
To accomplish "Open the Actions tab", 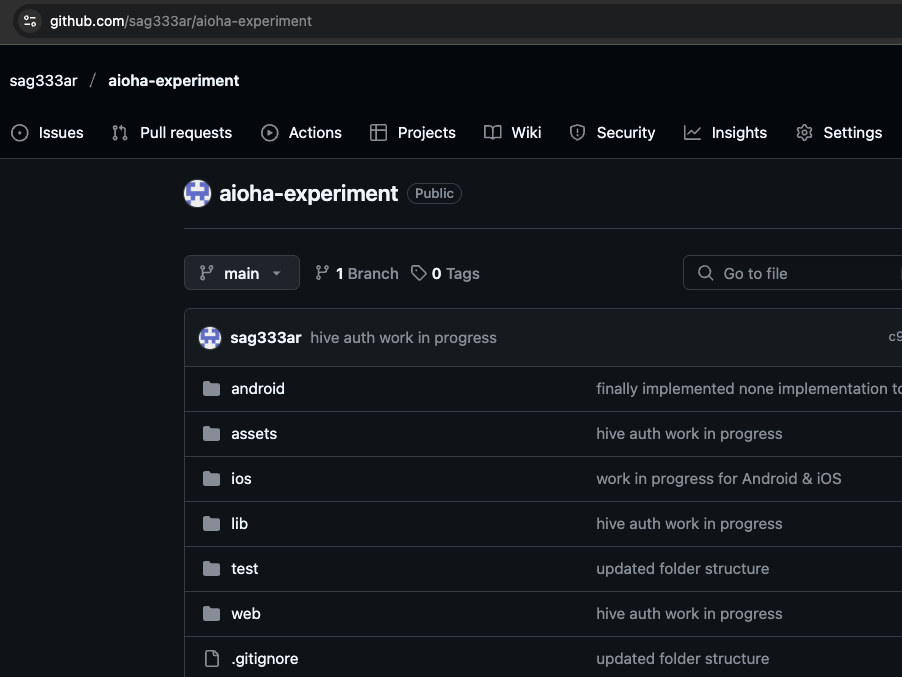I will click(301, 133).
